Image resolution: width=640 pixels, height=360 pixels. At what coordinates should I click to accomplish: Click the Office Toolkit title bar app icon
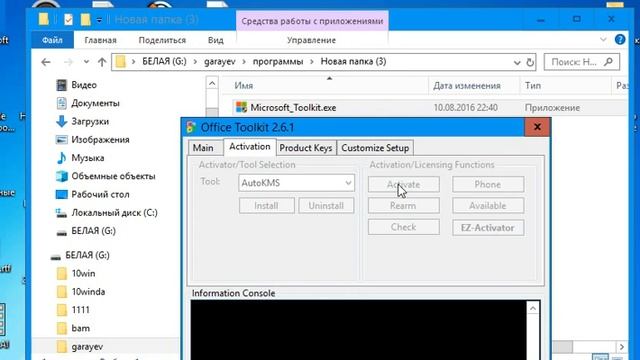tap(191, 127)
